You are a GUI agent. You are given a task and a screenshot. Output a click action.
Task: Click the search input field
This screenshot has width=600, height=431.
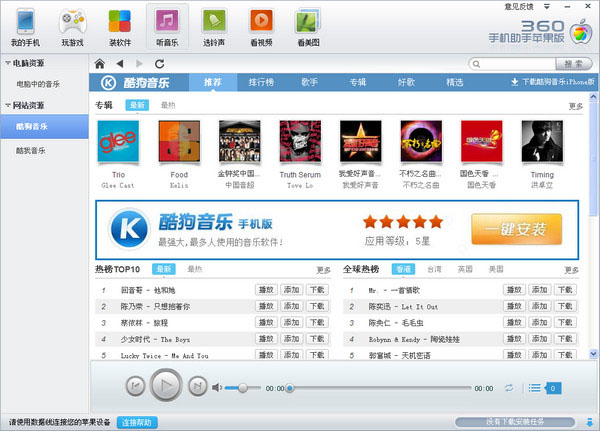(x=513, y=64)
